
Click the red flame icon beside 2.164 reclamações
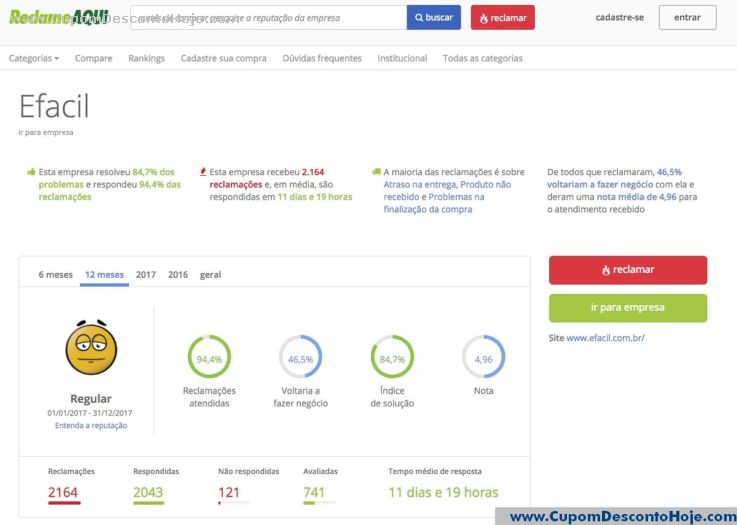click(203, 172)
